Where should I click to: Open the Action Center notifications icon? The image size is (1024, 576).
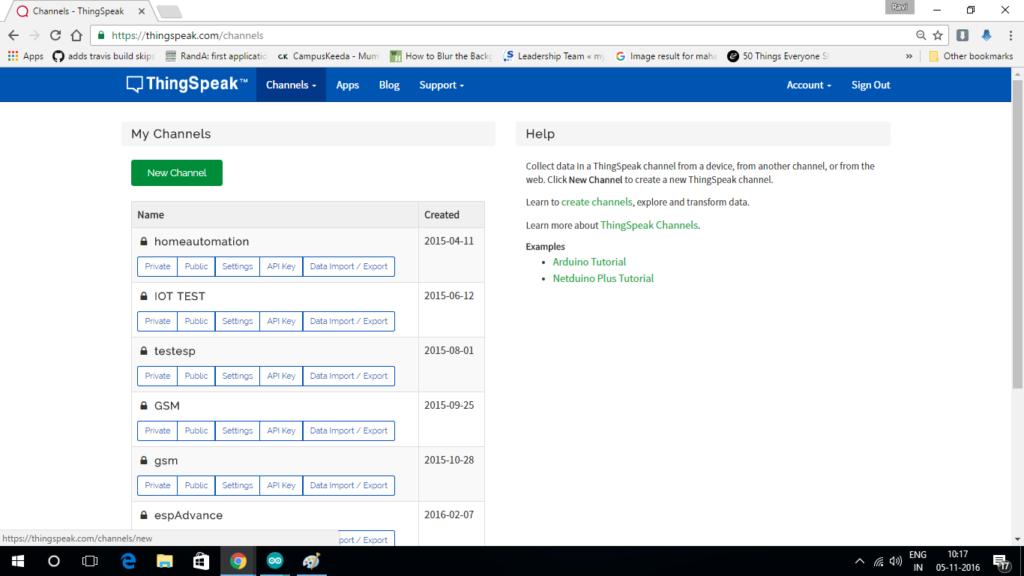click(x=1001, y=562)
